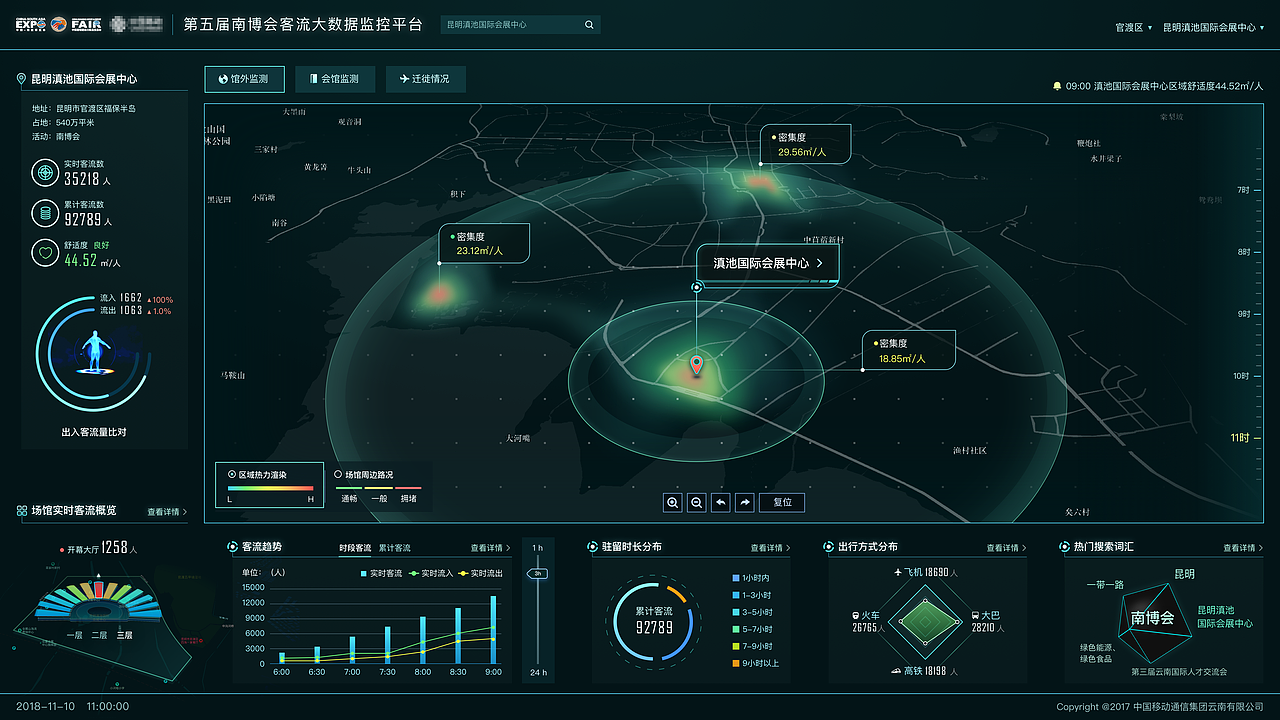Click the high-speed rail 高铁 icon

[894, 671]
